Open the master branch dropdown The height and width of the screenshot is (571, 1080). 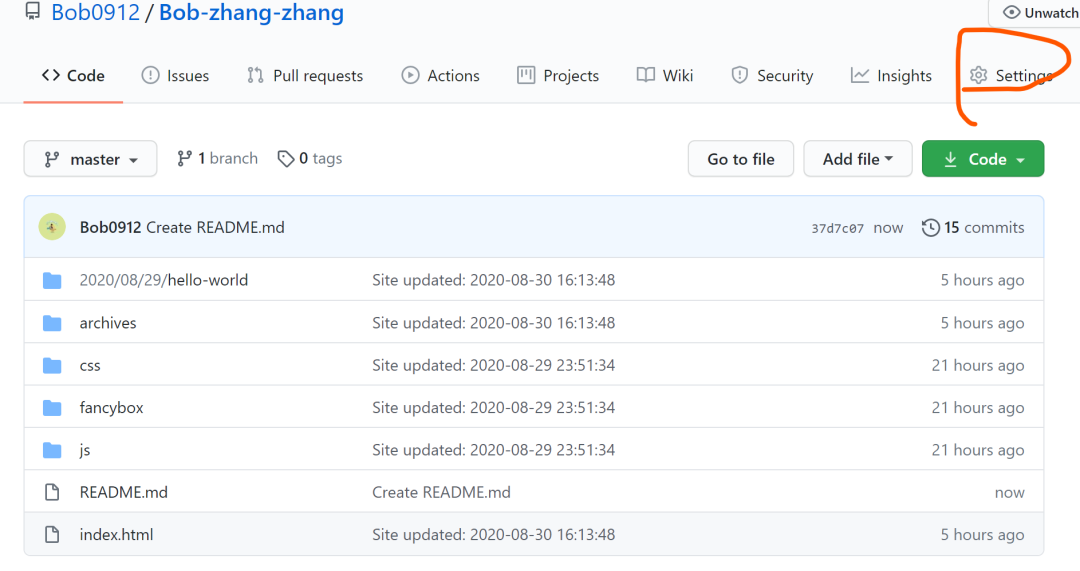coord(90,159)
